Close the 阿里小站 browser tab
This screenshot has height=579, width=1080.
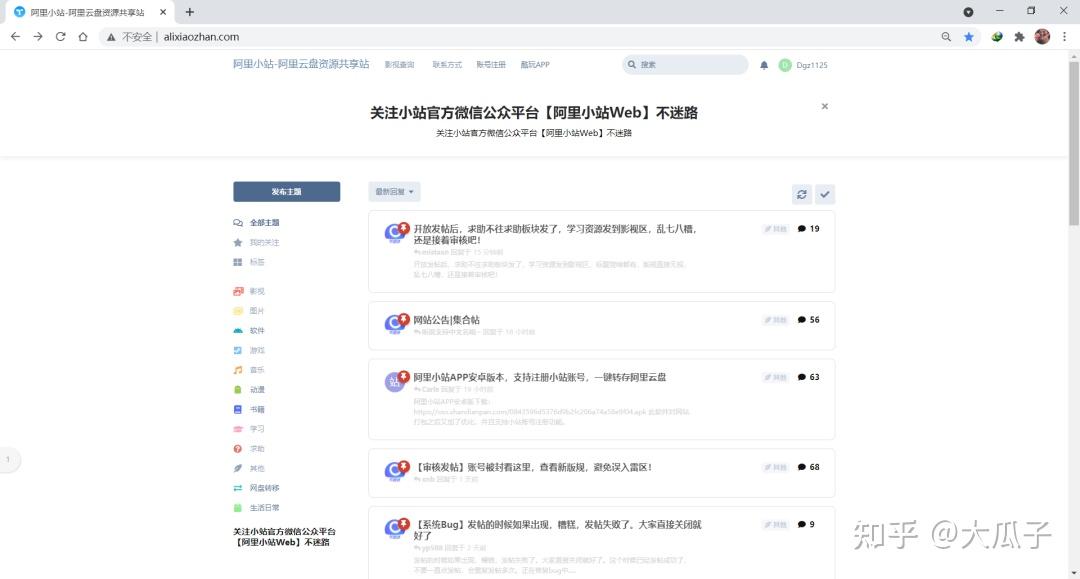163,12
